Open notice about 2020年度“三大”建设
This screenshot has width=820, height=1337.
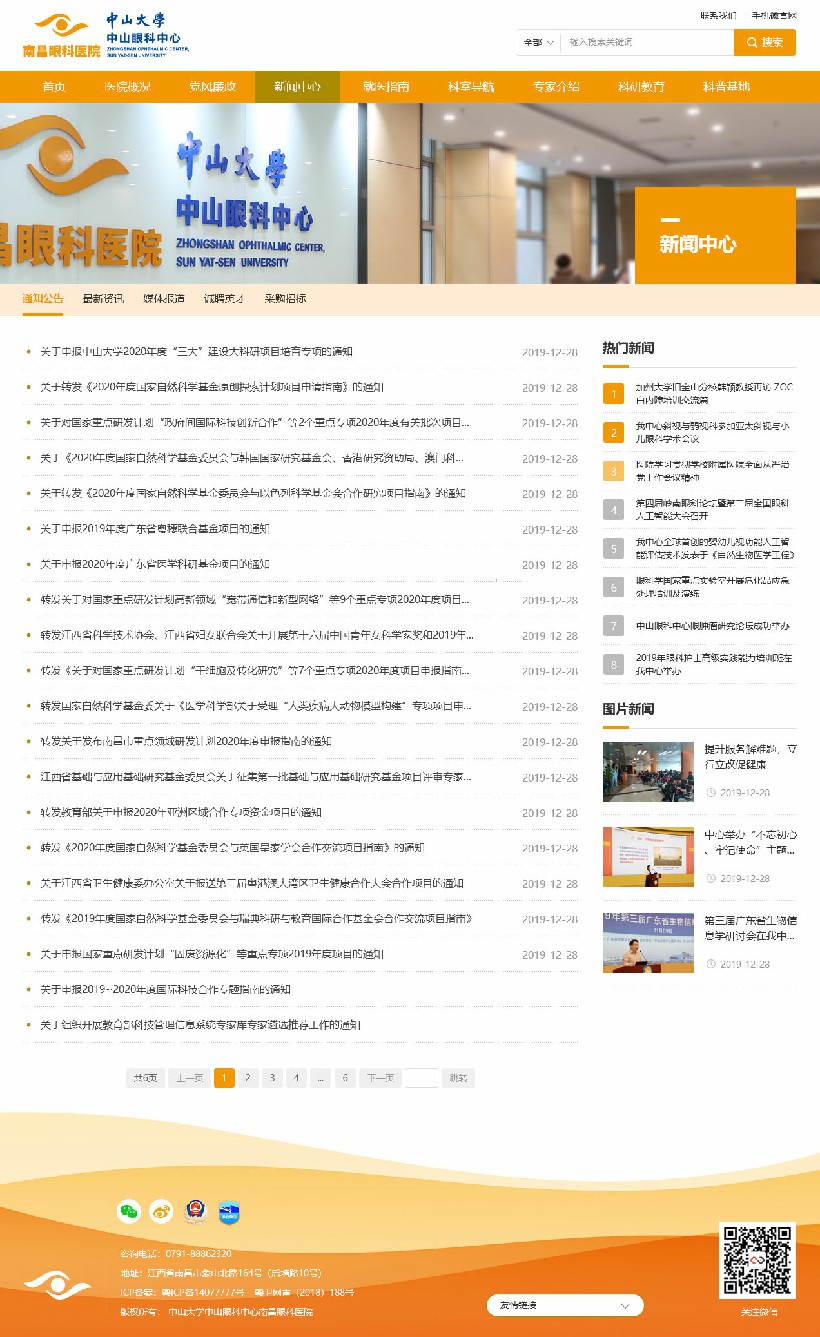196,352
